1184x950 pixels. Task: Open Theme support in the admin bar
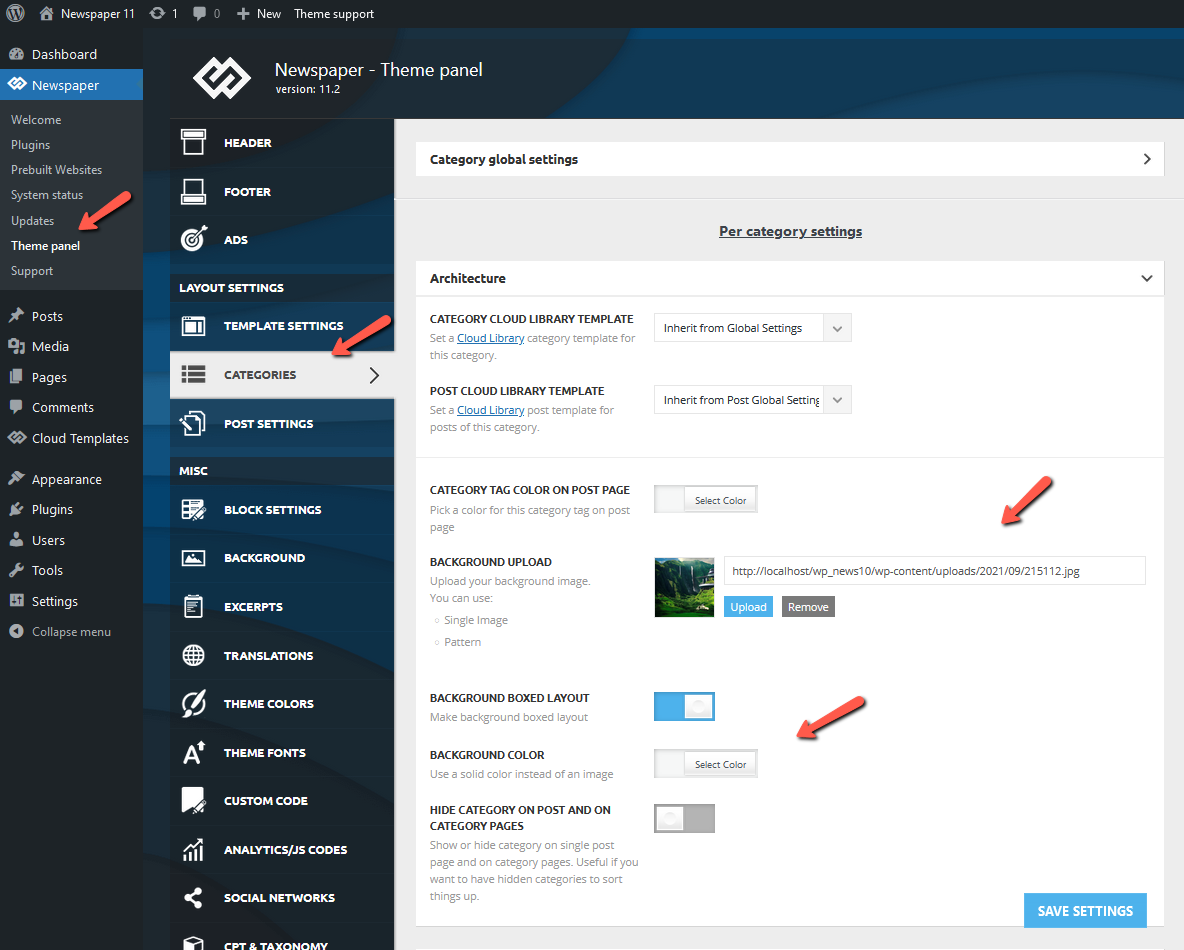pyautogui.click(x=334, y=14)
